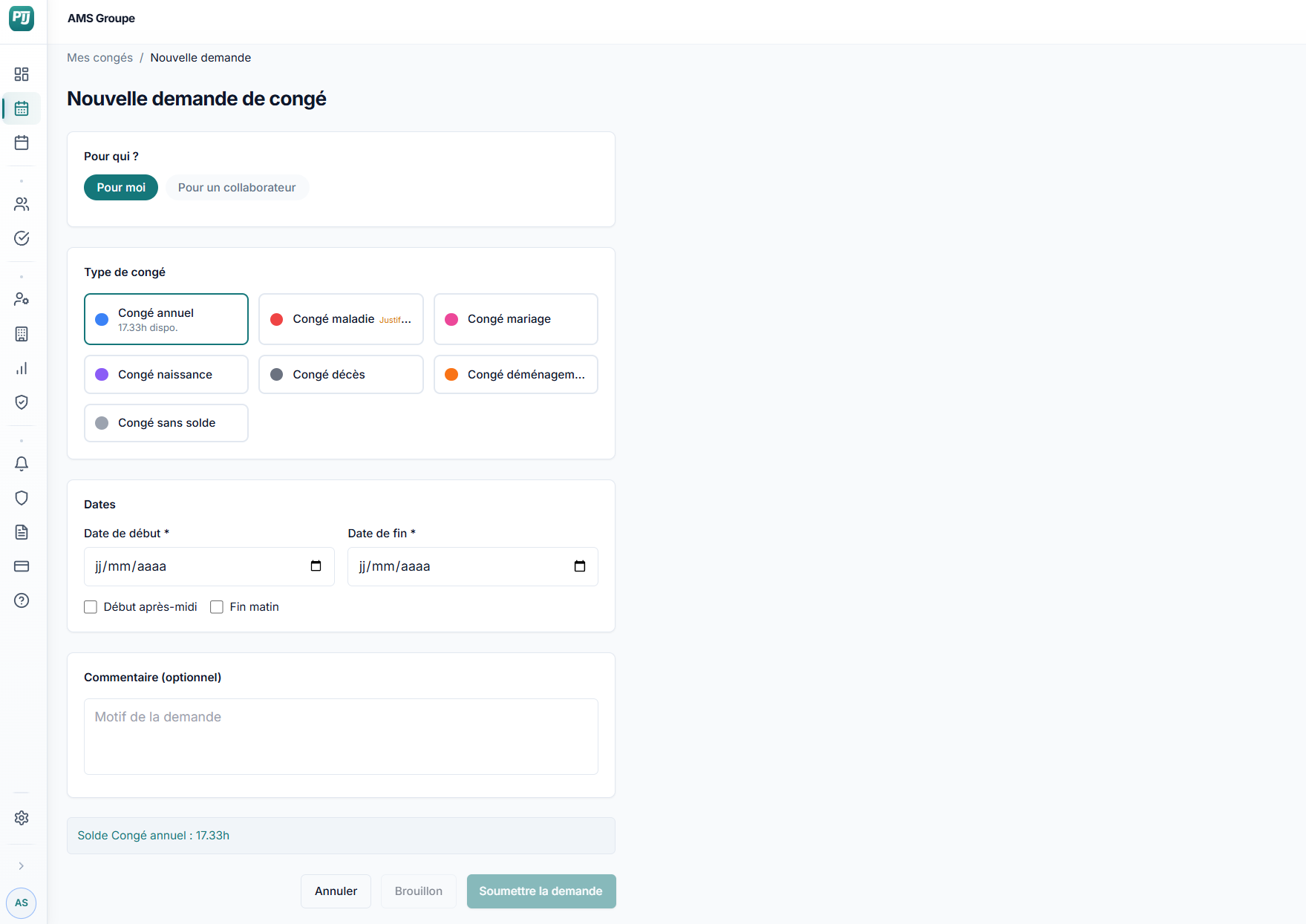Image resolution: width=1306 pixels, height=924 pixels.
Task: Click into the Motif de la demande textarea
Action: 341,736
